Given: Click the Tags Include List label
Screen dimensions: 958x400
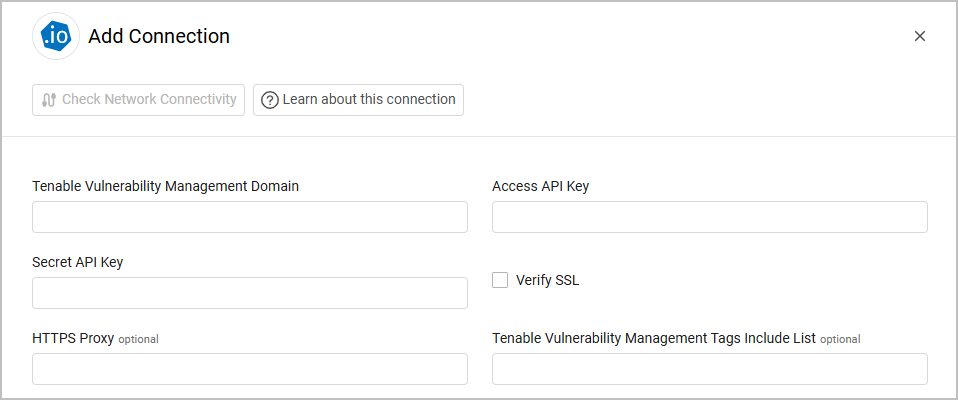Looking at the screenshot, I should (654, 338).
